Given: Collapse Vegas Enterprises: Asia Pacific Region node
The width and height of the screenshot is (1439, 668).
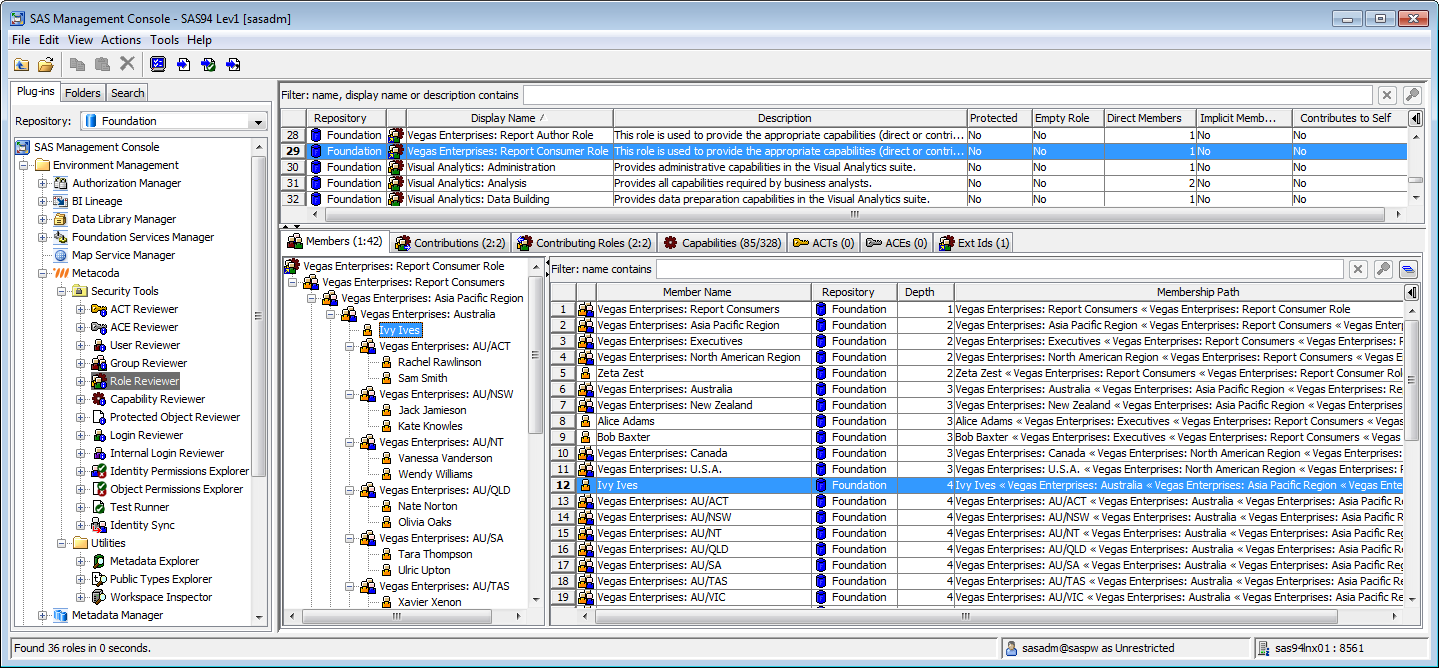Looking at the screenshot, I should click(x=312, y=298).
